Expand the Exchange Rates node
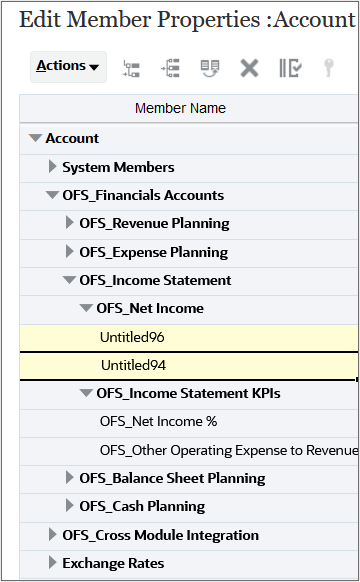 pyautogui.click(x=53, y=563)
